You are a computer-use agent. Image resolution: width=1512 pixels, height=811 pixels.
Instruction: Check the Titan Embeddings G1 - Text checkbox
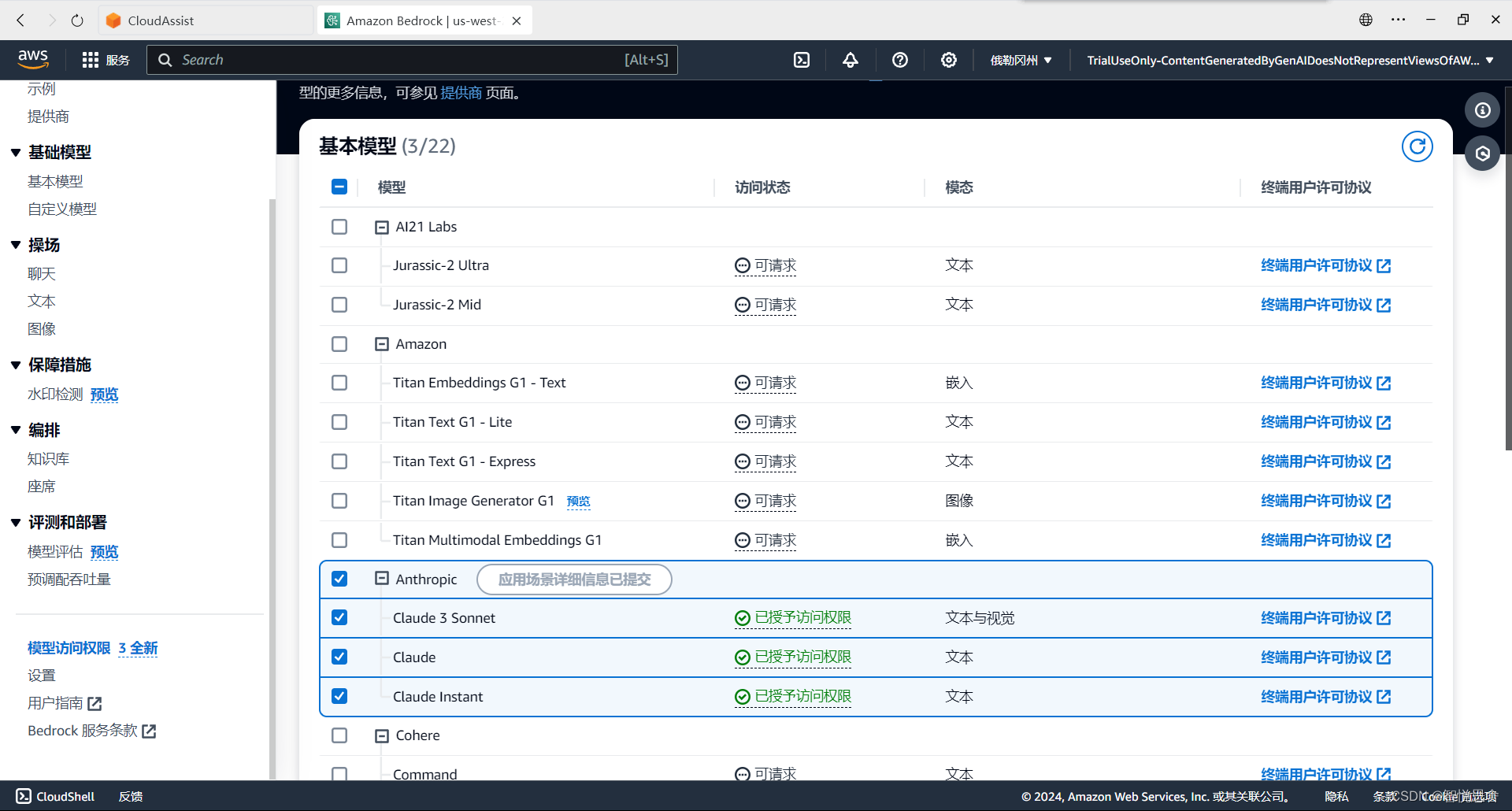(339, 383)
